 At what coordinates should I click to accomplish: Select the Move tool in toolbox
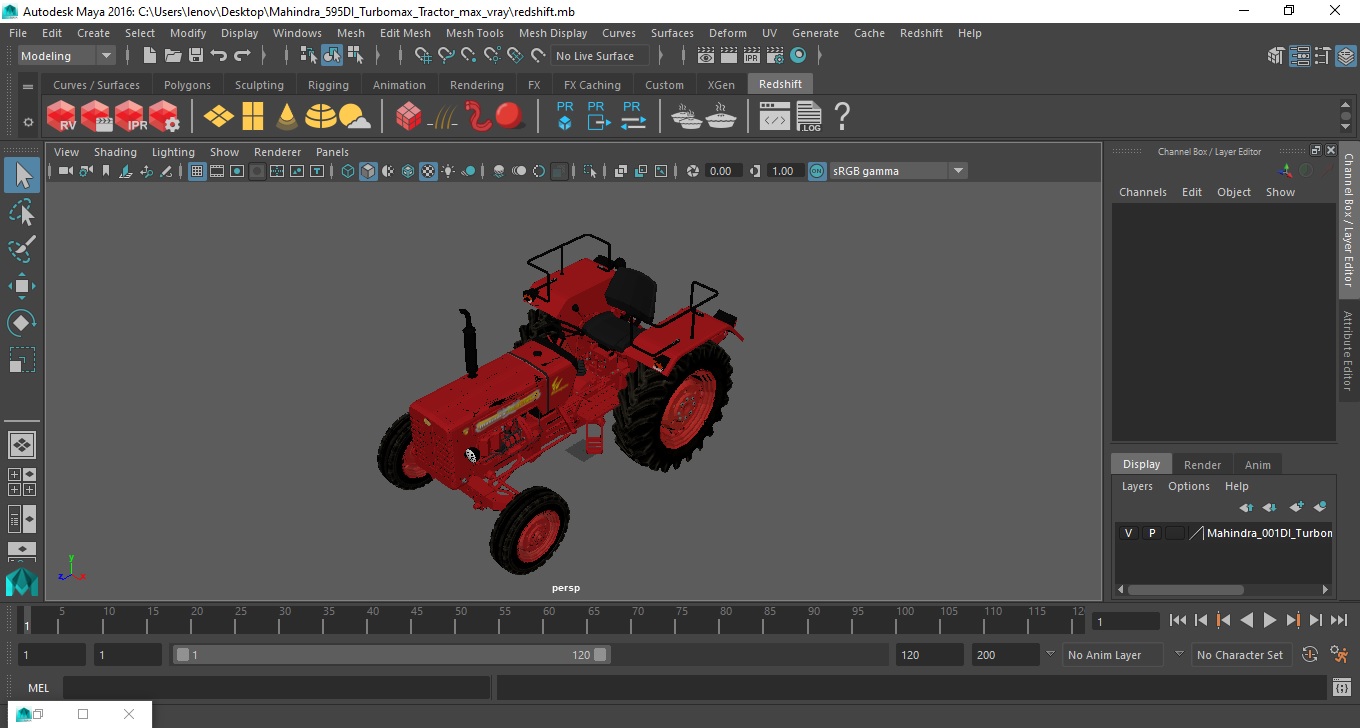(x=22, y=286)
